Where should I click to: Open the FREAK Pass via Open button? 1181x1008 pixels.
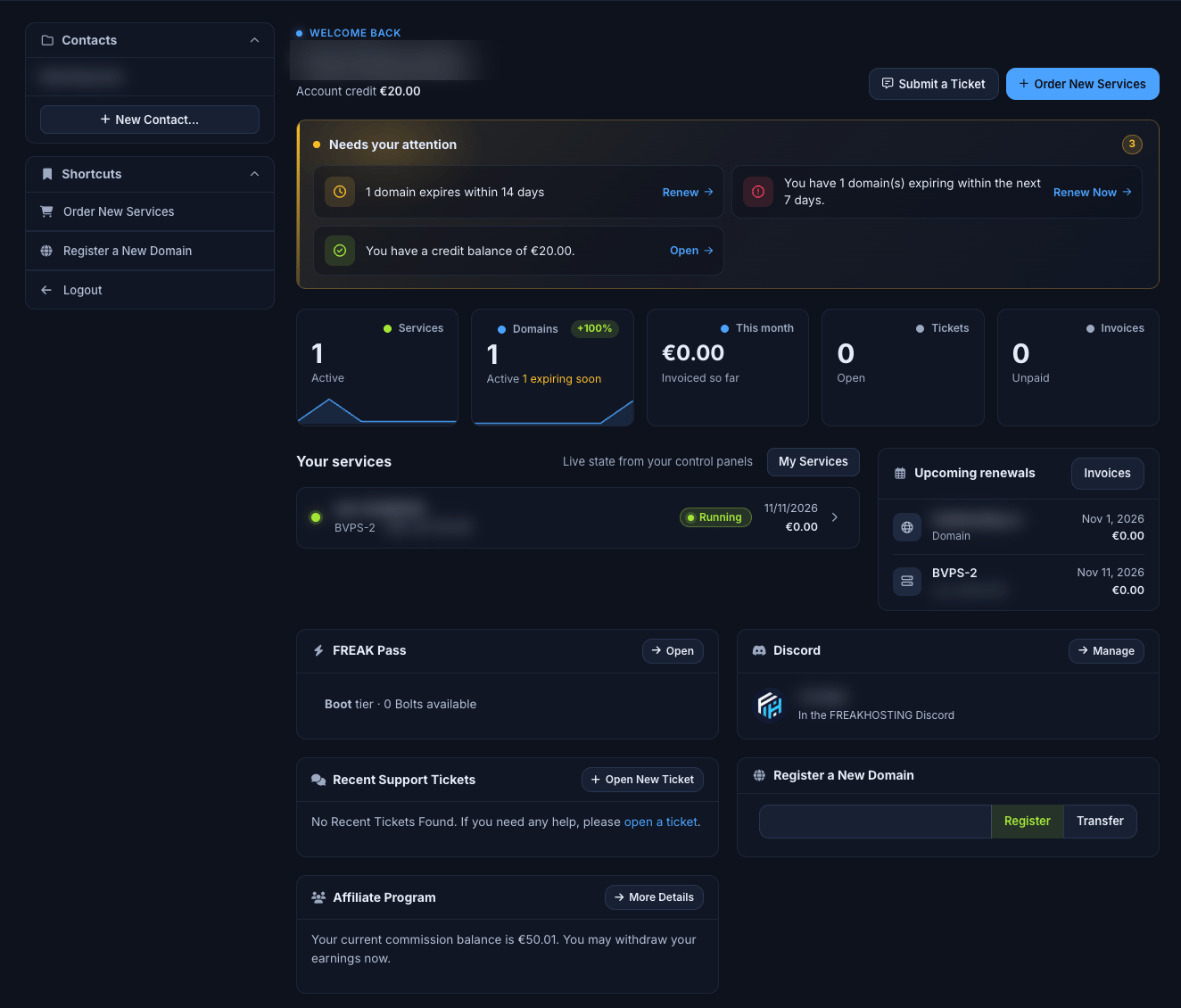click(673, 651)
